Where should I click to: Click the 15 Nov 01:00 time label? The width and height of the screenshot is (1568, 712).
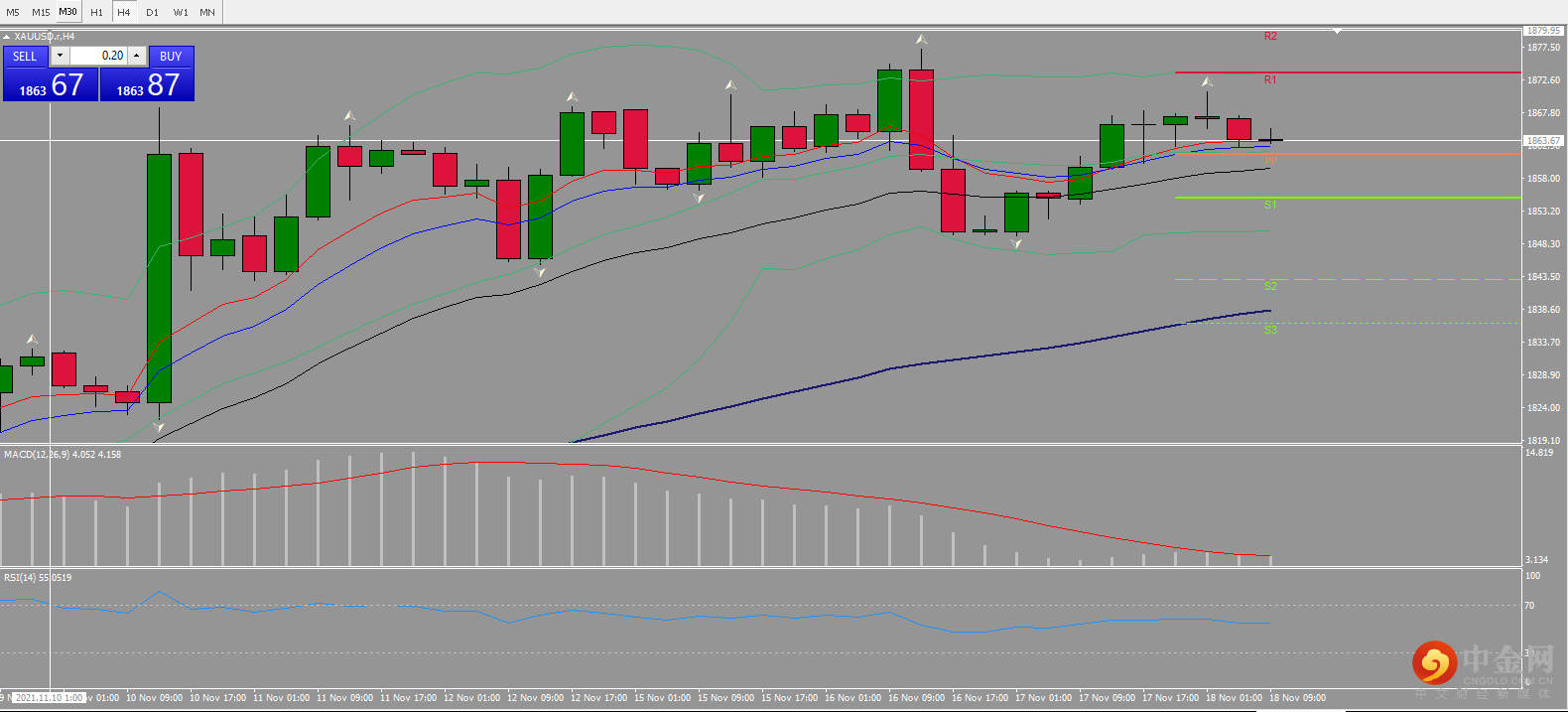click(663, 698)
